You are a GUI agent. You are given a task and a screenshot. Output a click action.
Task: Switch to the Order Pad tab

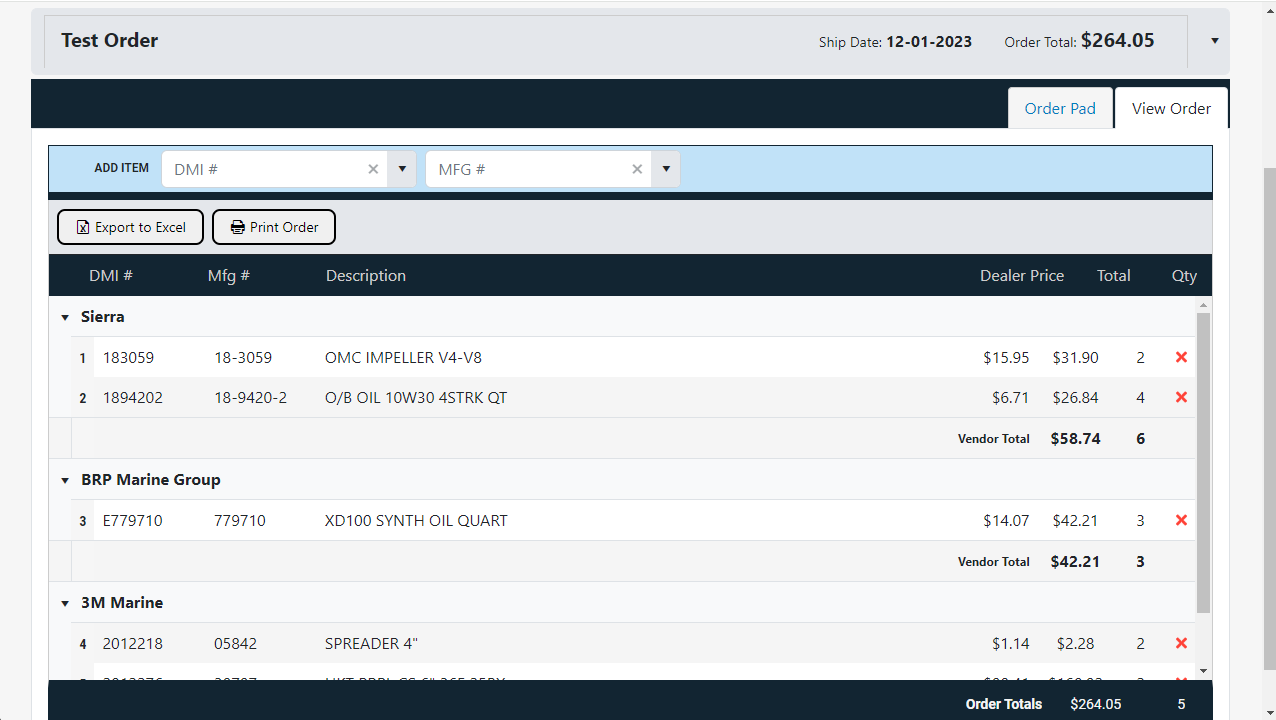point(1060,108)
